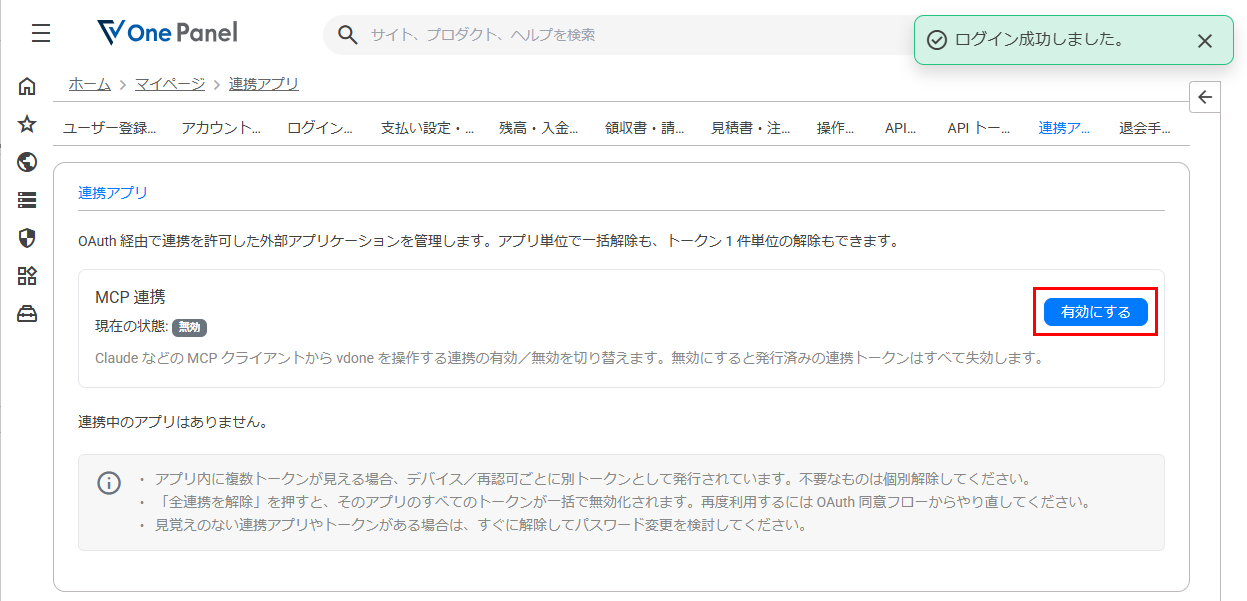
Task: Click the 連携中のアプリはありません text
Action: pos(173,422)
